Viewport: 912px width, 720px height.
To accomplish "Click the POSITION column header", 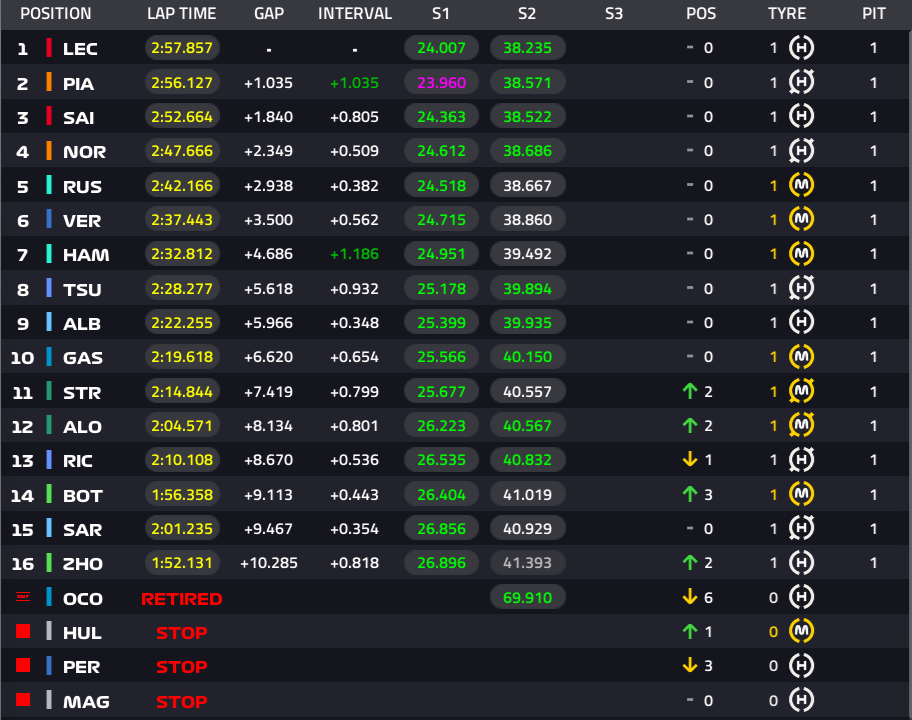I will tap(56, 13).
